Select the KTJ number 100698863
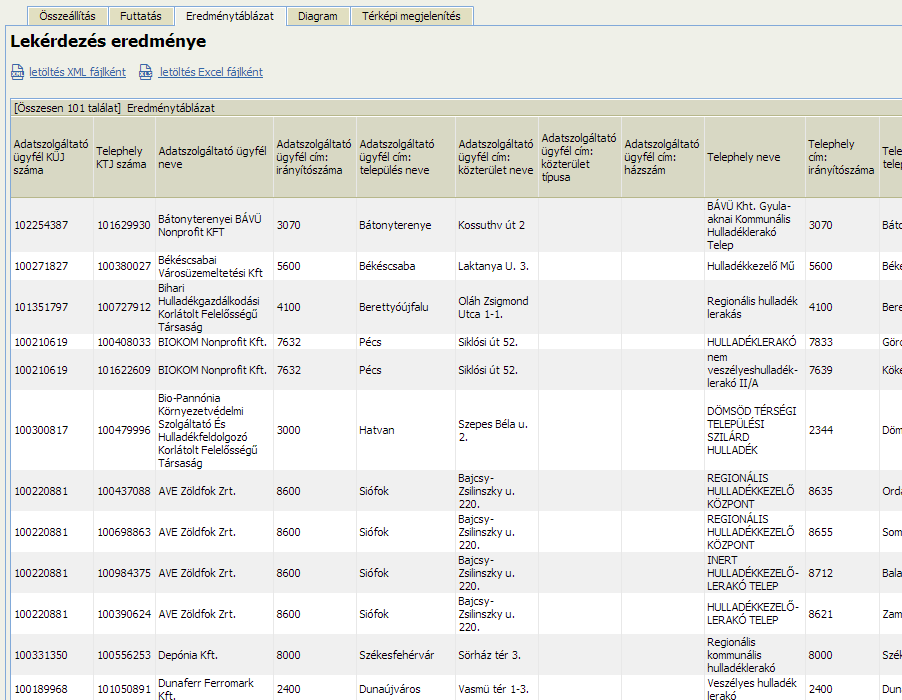This screenshot has height=700, width=902. pyautogui.click(x=124, y=532)
